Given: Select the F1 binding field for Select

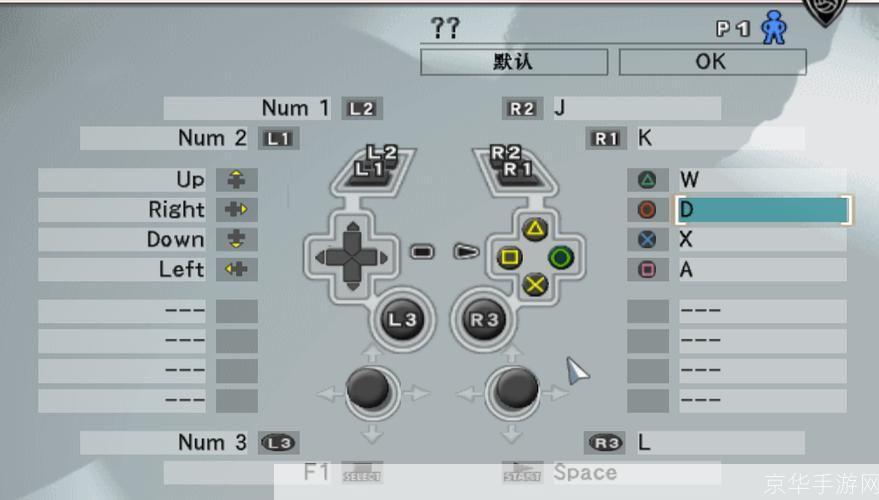Looking at the screenshot, I should [247, 472].
